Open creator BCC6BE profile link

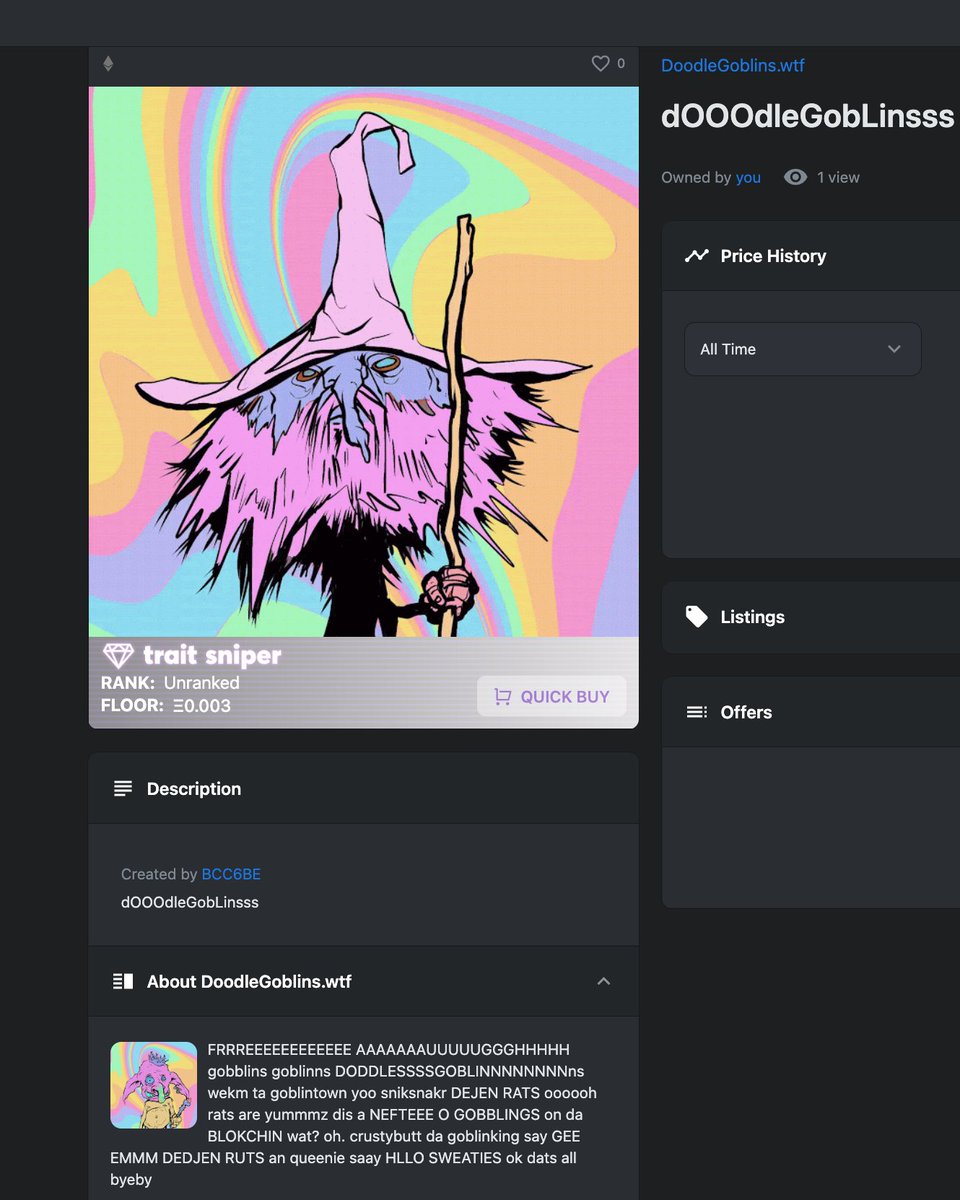[x=231, y=874]
